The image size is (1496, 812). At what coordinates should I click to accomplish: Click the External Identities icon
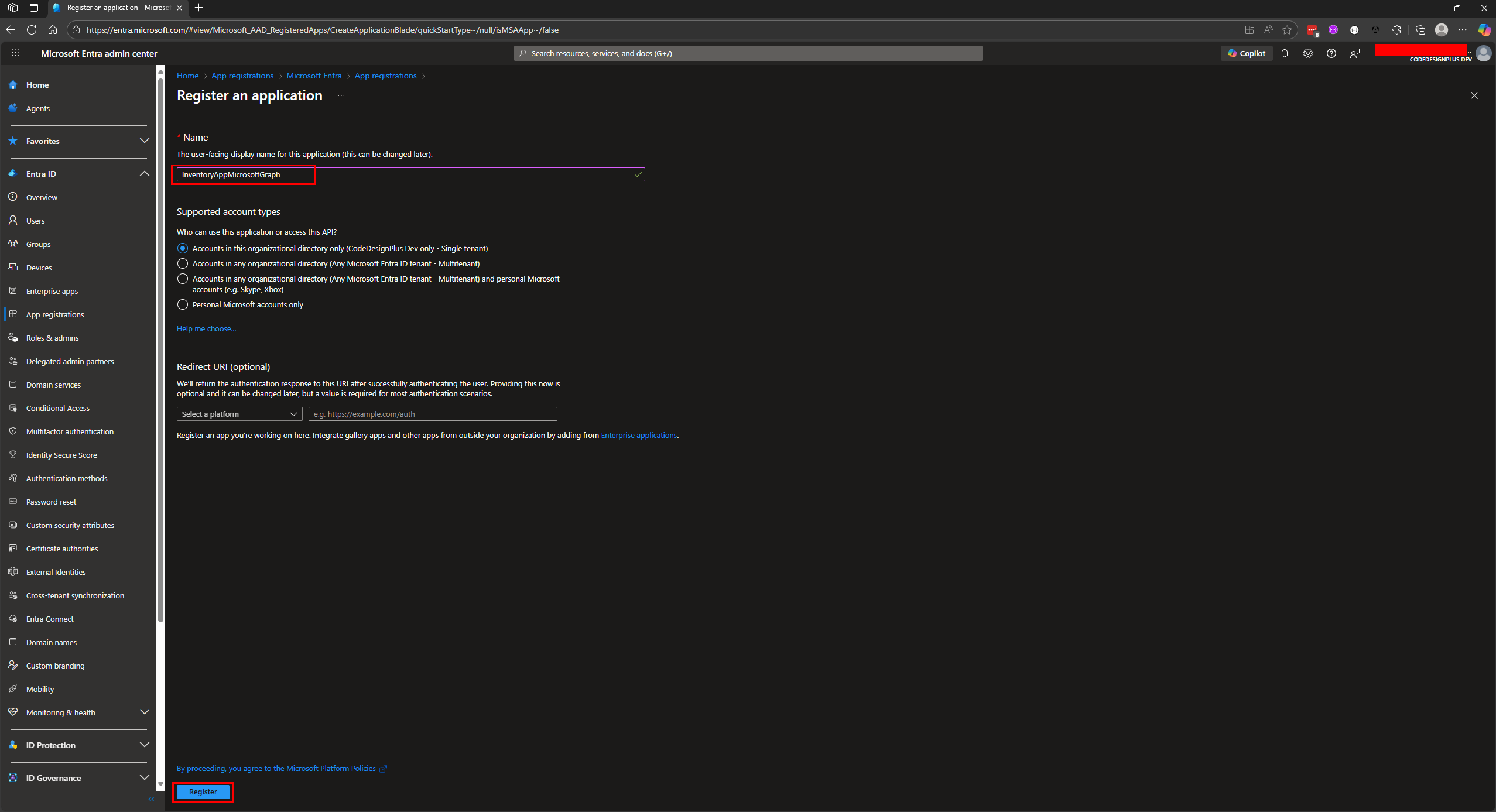(13, 572)
